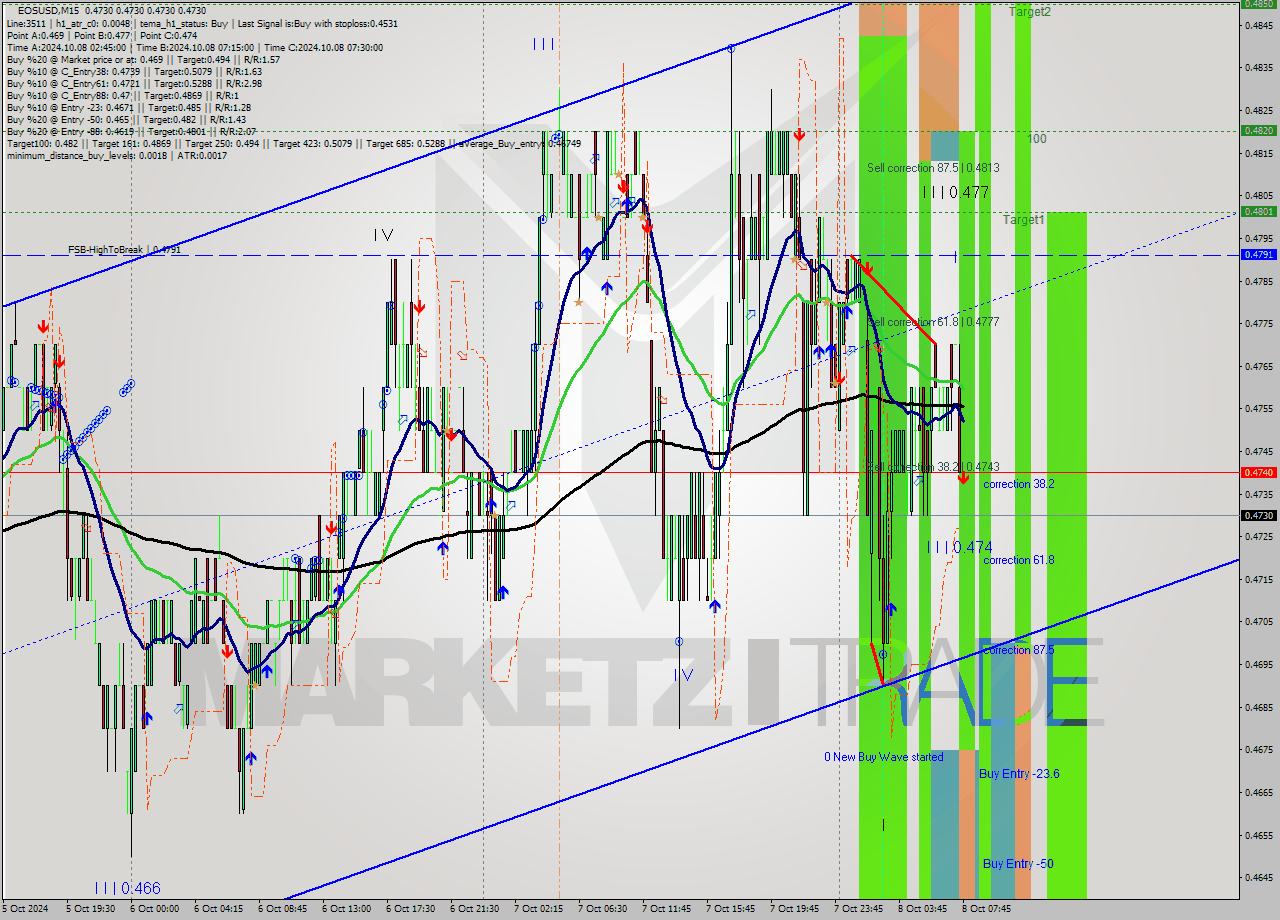Screen dimensions: 1280x920
Task: Click the 'Target100: 0.482' targets info line
Action: 294,143
